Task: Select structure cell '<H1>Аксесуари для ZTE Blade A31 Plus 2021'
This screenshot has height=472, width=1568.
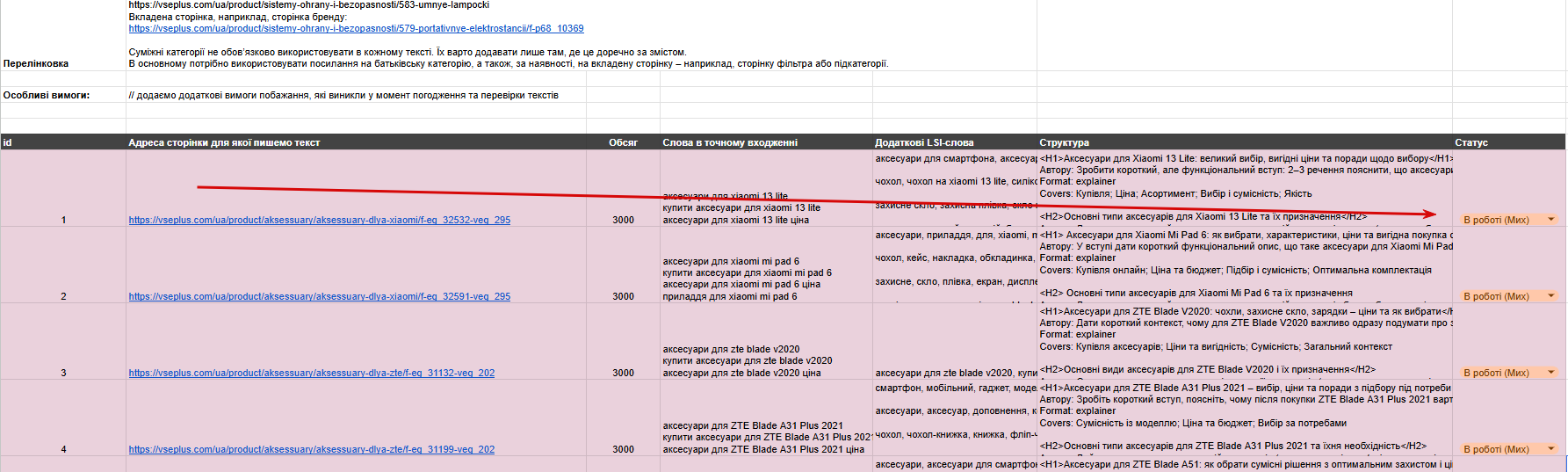Action: (x=1245, y=418)
